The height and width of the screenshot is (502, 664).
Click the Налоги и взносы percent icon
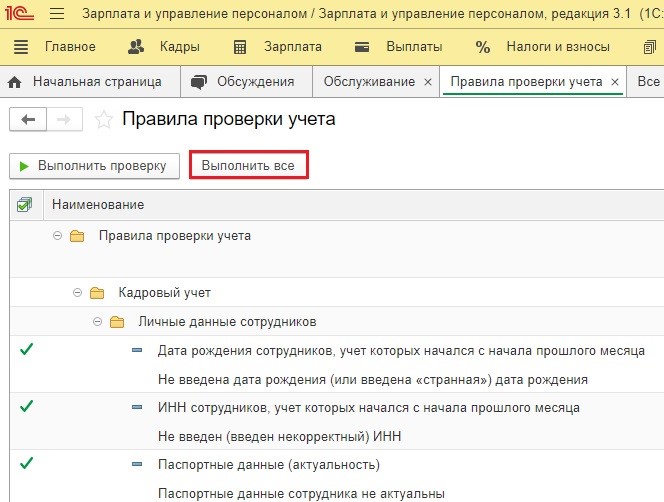click(x=483, y=47)
